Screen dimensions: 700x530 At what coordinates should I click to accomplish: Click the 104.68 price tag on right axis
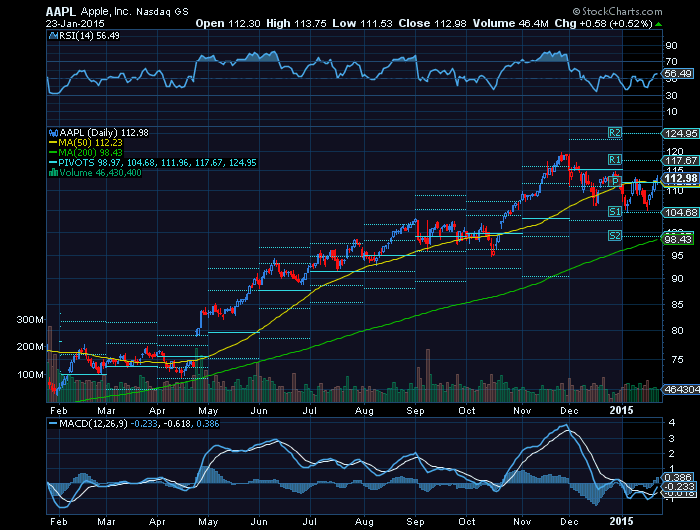pos(681,213)
